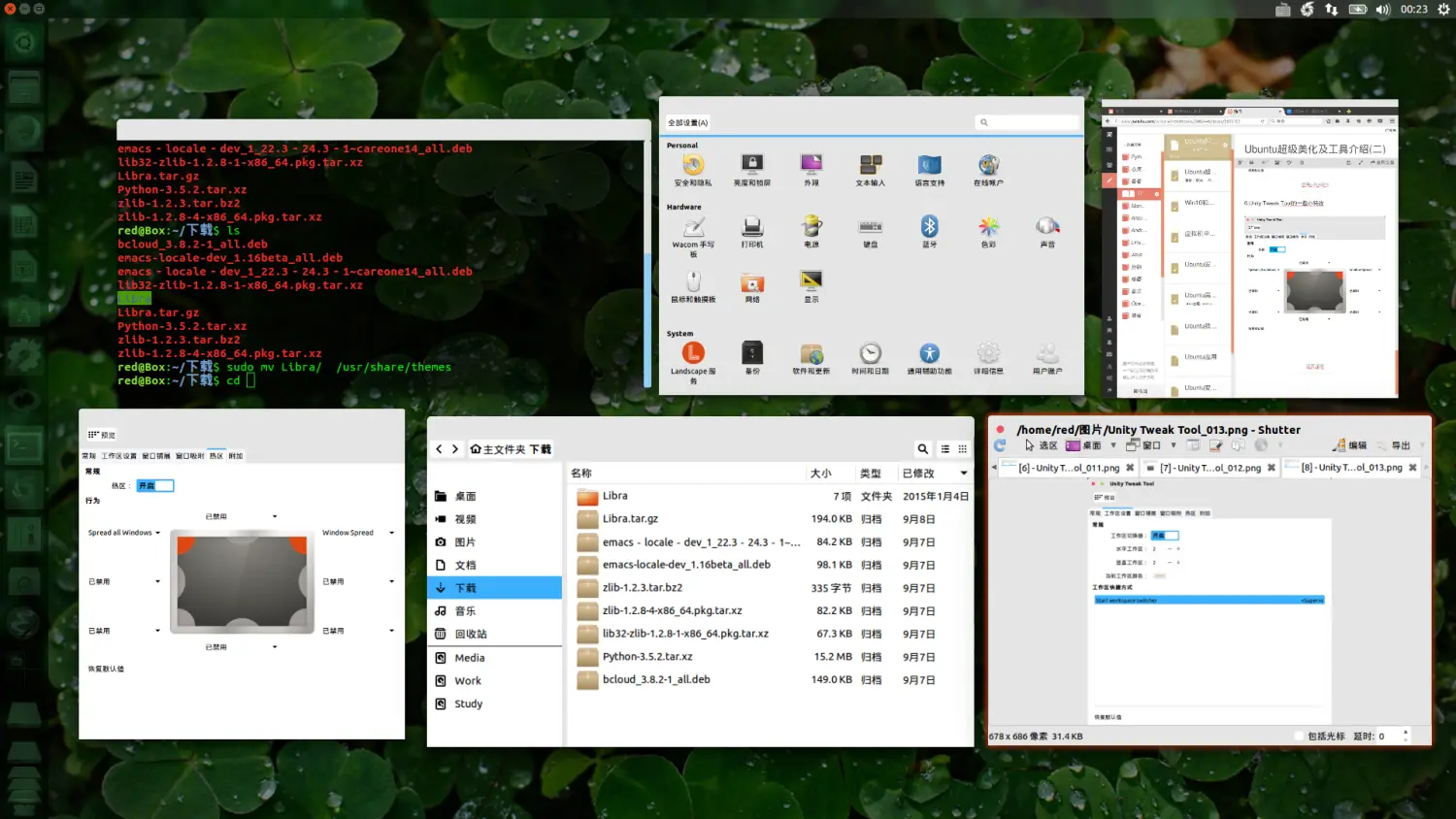Expand the desktop (桌面) capture dropdown arrow
Viewport: 1456px width, 819px height.
tap(1113, 445)
